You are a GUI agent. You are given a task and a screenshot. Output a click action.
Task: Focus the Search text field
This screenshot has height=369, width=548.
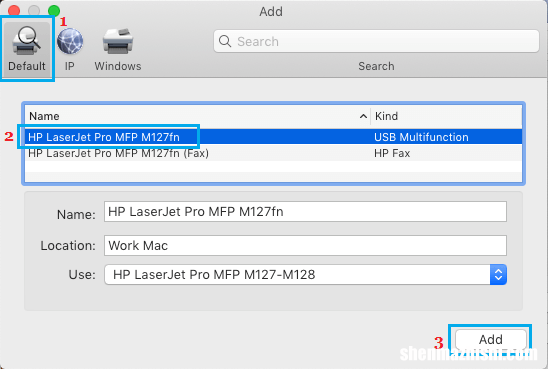tap(376, 41)
